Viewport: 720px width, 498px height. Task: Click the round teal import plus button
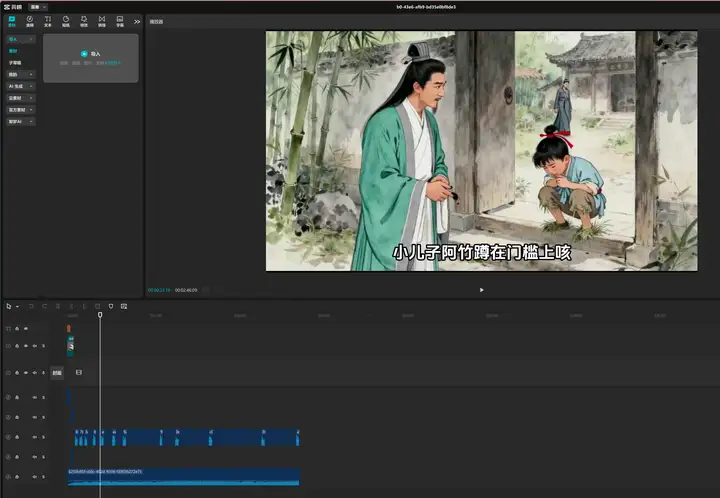point(84,54)
